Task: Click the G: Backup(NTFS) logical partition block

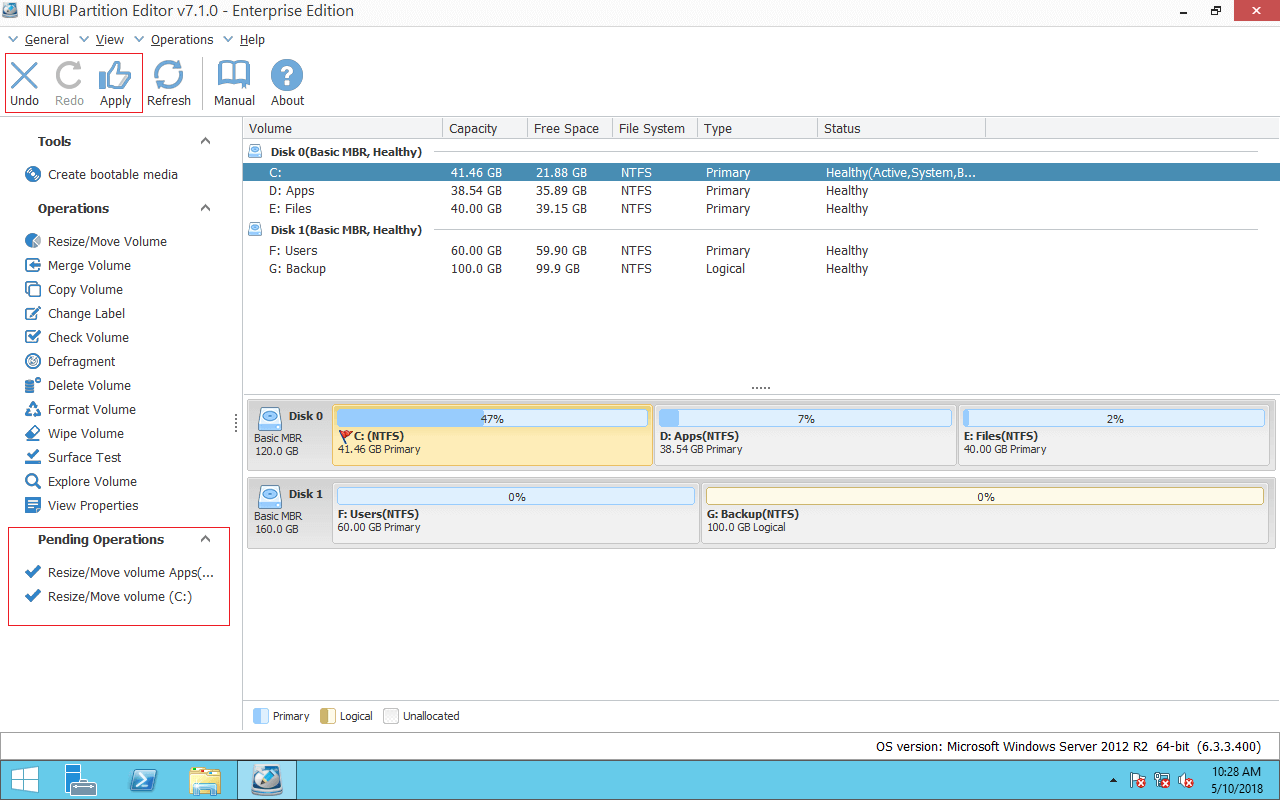Action: pyautogui.click(x=985, y=512)
